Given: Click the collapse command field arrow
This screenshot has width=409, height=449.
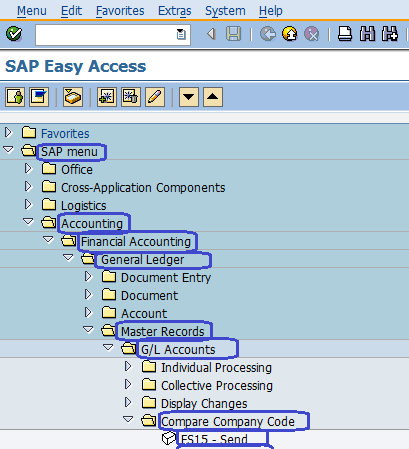Looking at the screenshot, I should click(x=211, y=34).
